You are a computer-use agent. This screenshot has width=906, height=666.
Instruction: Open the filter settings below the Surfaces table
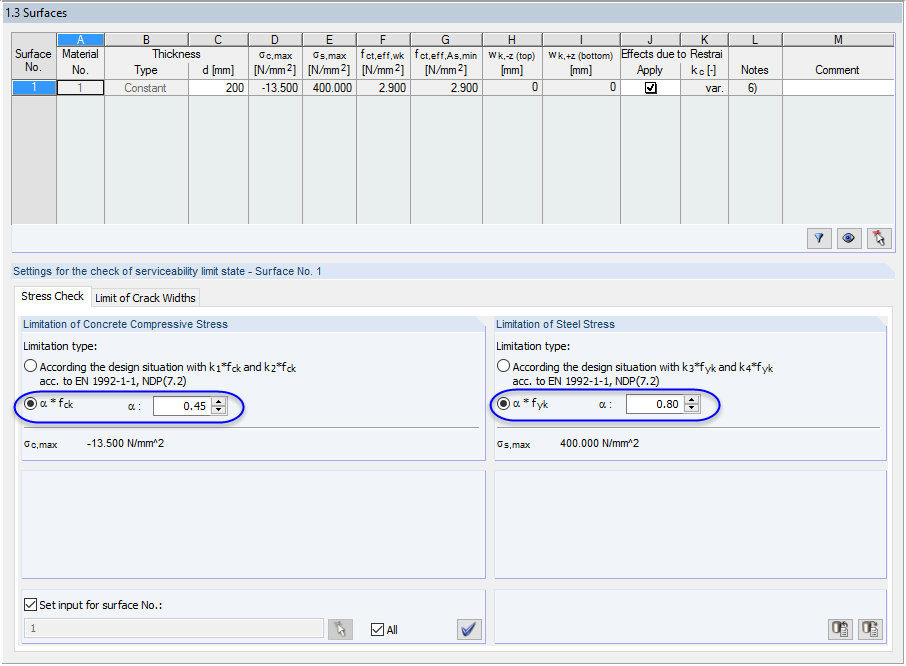[819, 238]
